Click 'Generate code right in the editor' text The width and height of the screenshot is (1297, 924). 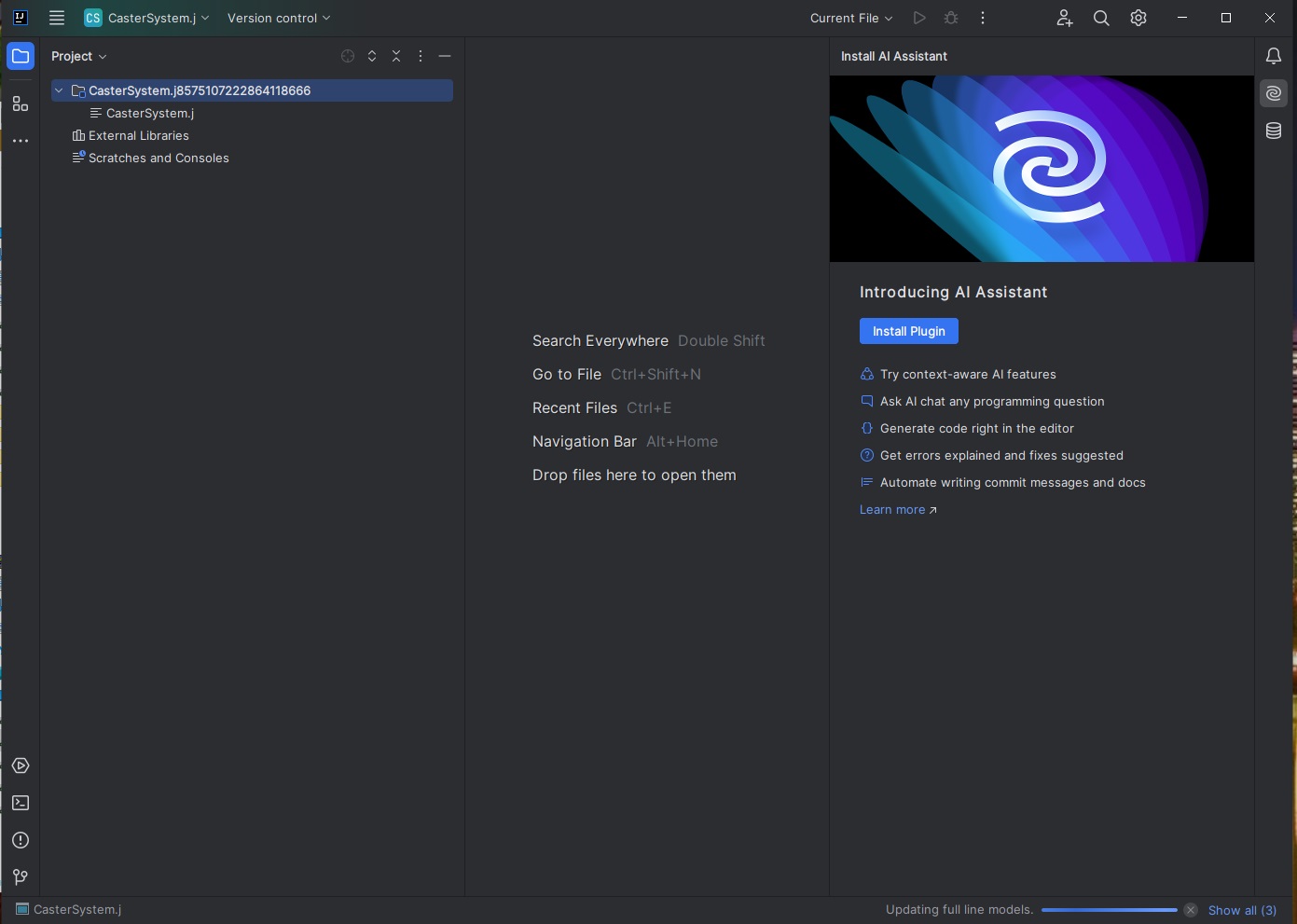[977, 428]
